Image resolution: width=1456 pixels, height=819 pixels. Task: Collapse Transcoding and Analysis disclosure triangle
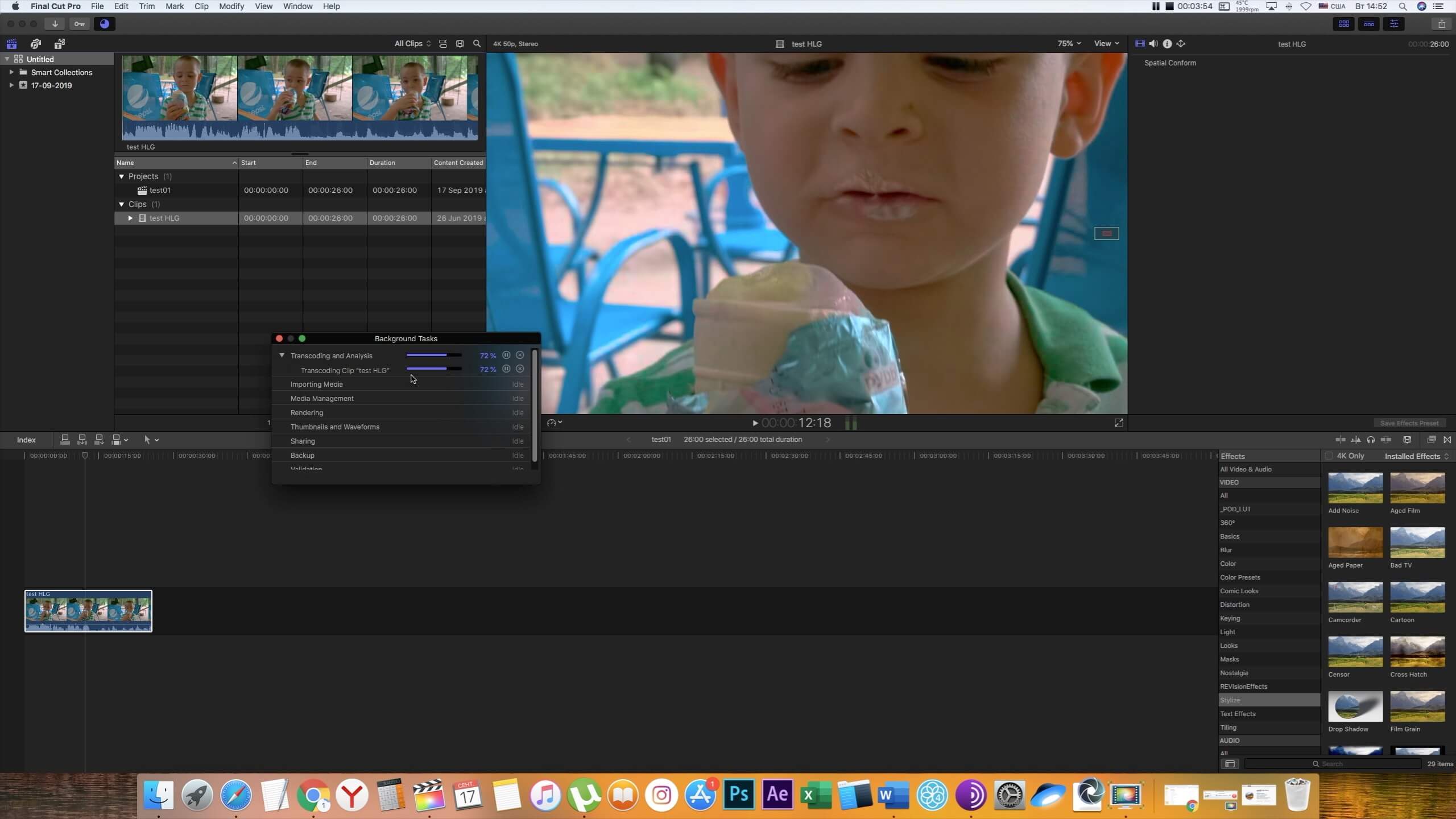click(282, 355)
